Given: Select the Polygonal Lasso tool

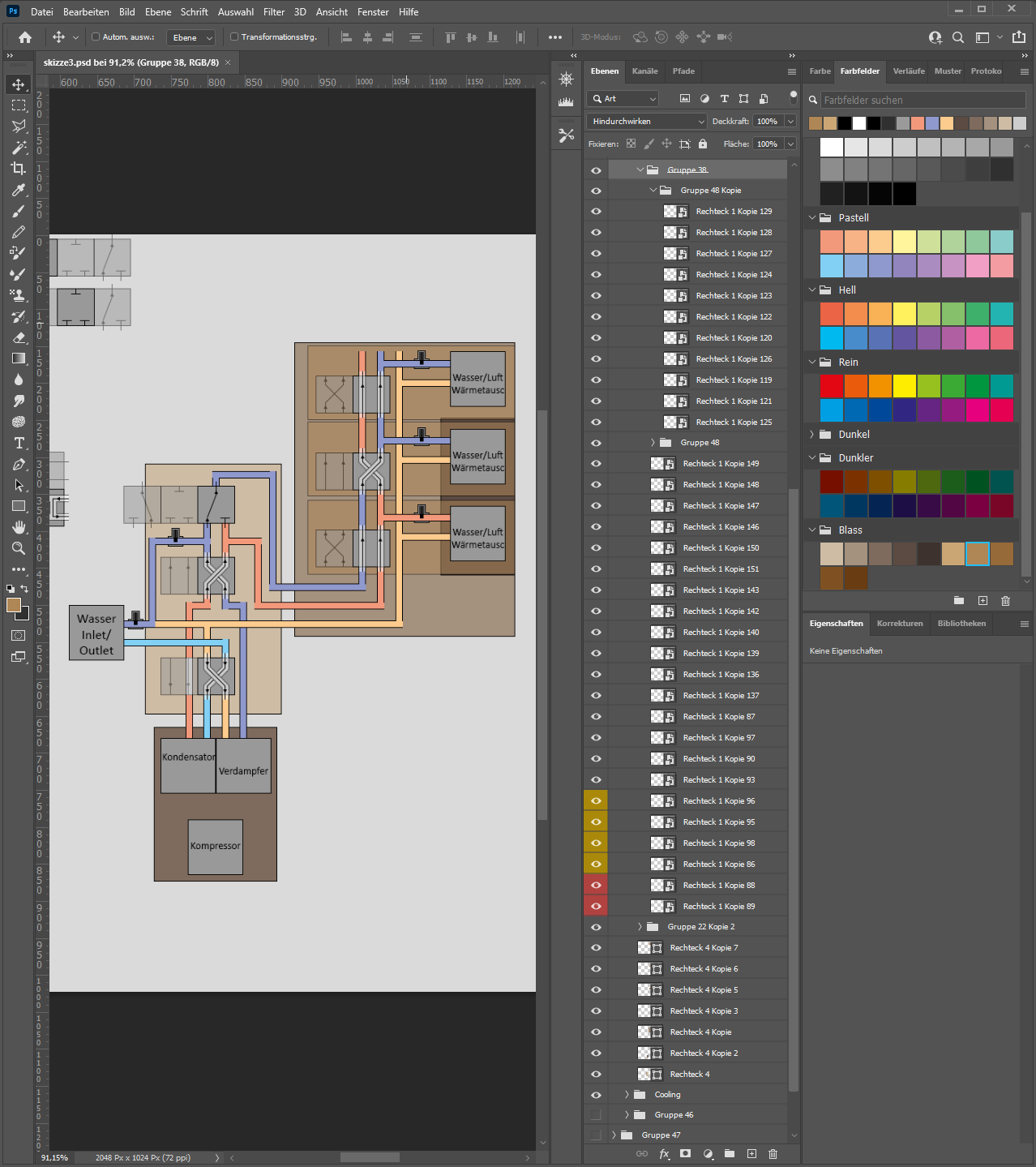Looking at the screenshot, I should [x=19, y=127].
